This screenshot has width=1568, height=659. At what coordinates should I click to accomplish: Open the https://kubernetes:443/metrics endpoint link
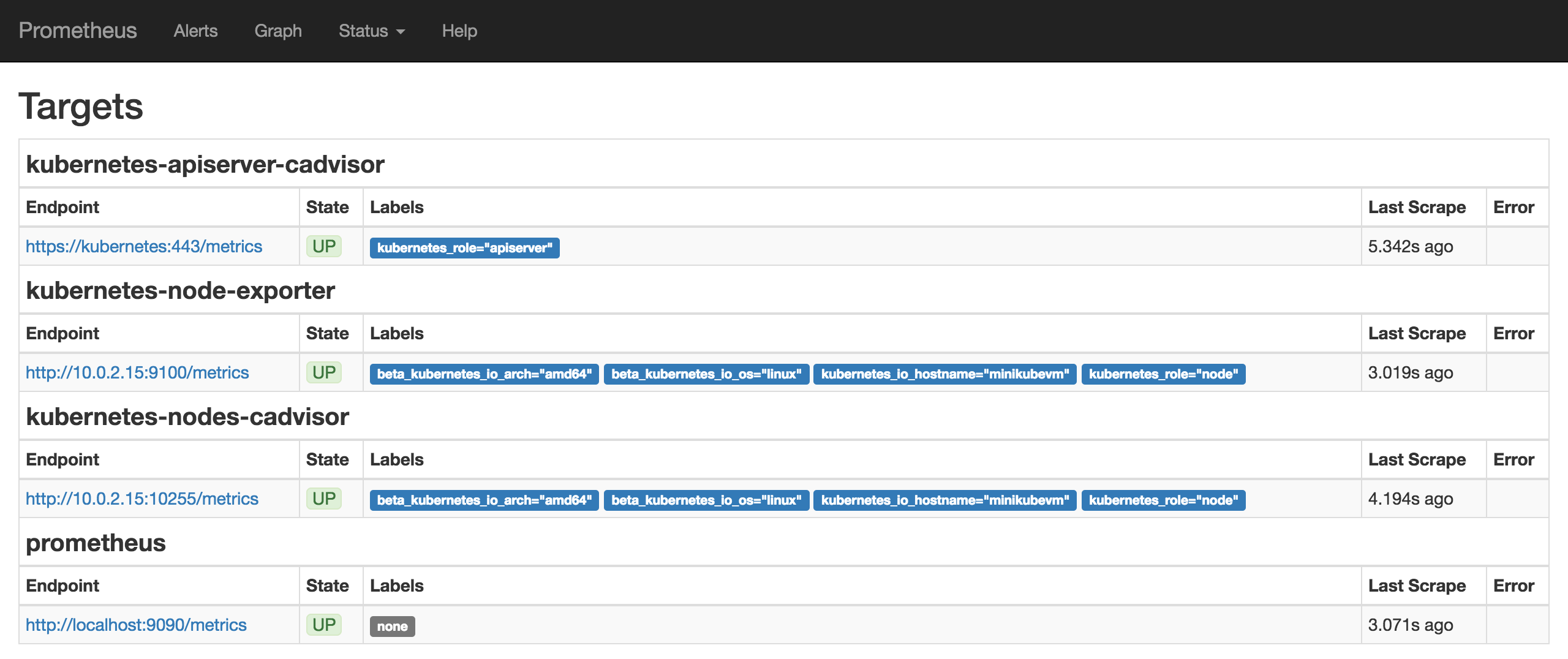(x=144, y=246)
